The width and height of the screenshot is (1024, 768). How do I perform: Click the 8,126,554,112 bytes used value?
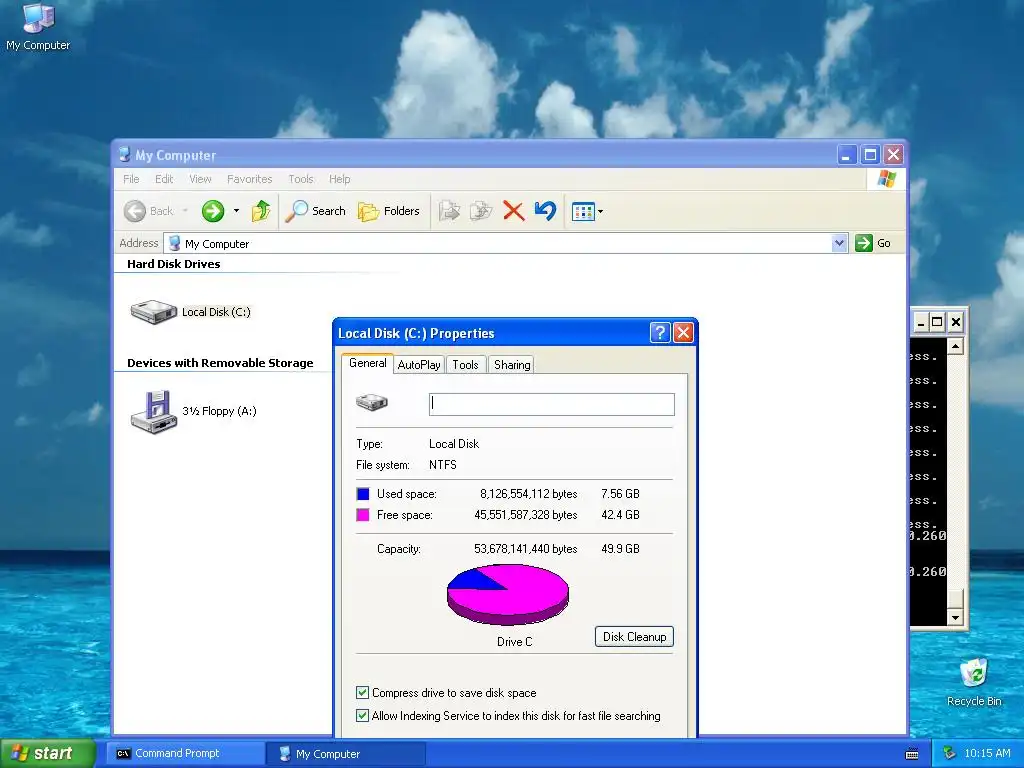coord(528,494)
